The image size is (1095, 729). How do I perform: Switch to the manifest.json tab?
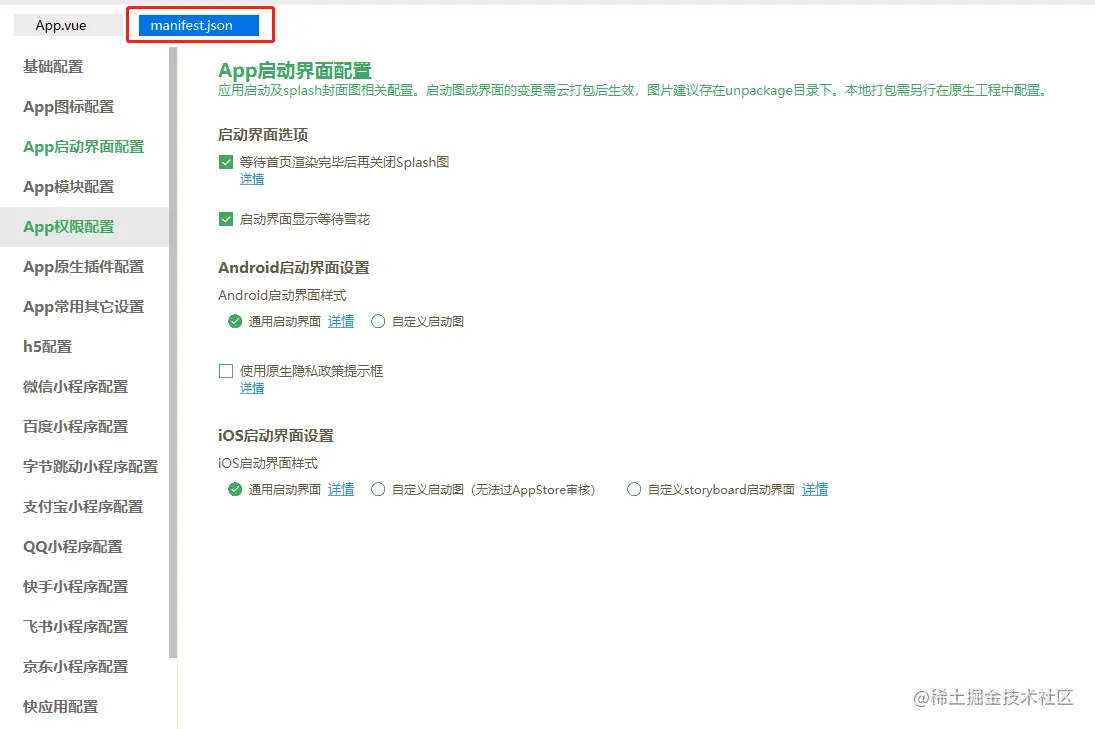[x=199, y=24]
